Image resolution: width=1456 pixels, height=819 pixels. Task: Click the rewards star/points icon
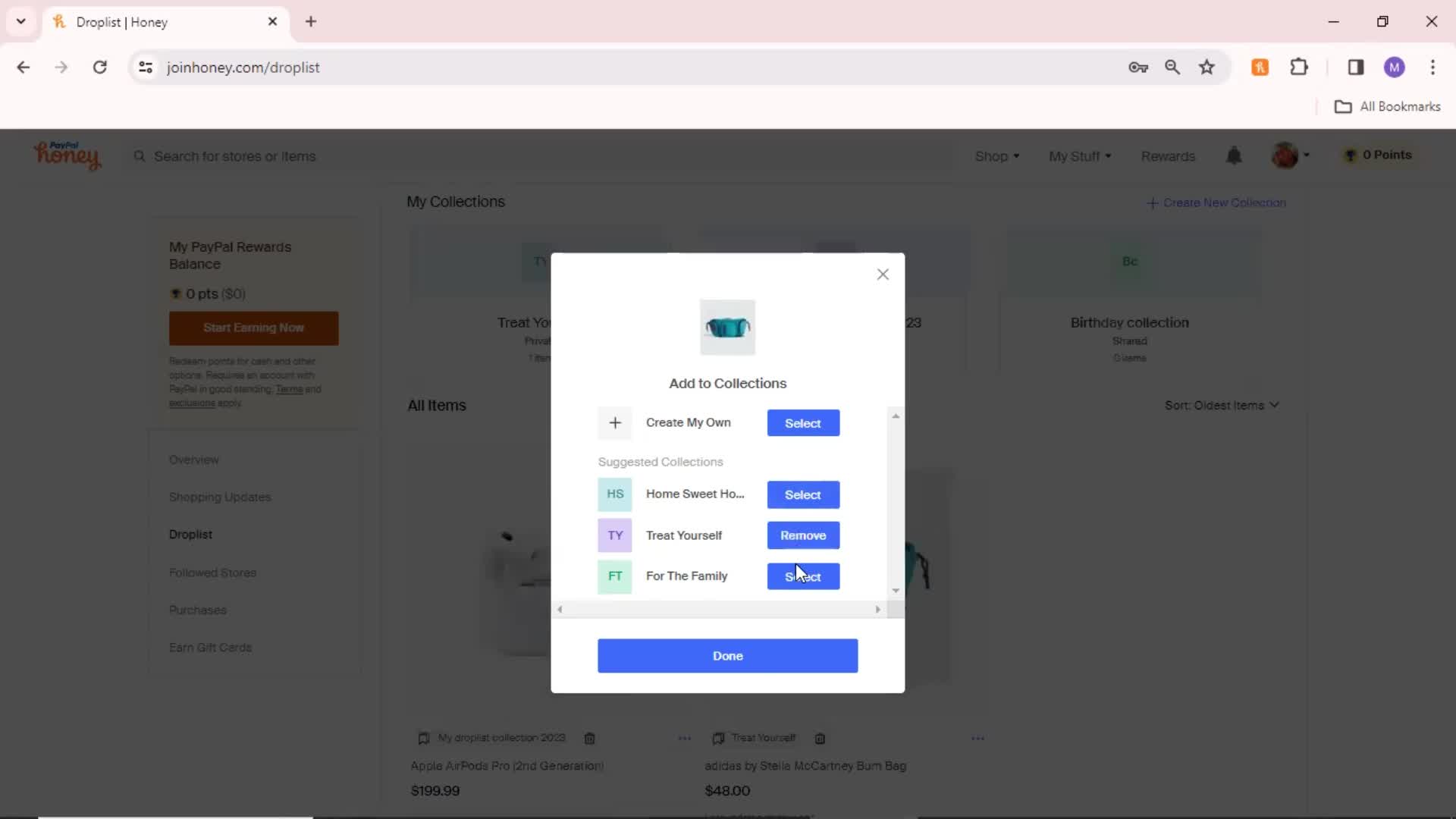pos(1349,155)
